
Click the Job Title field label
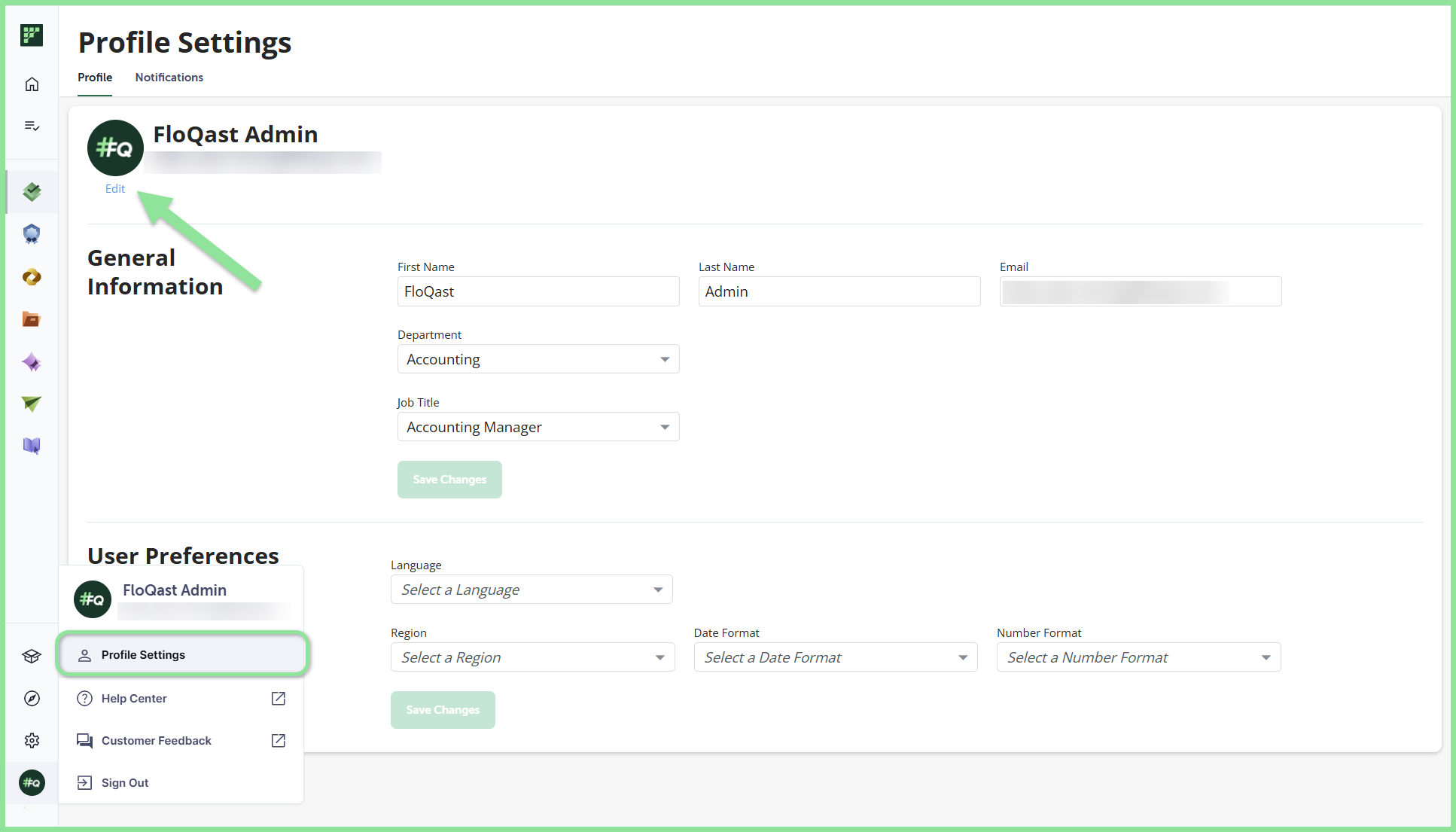coord(419,403)
